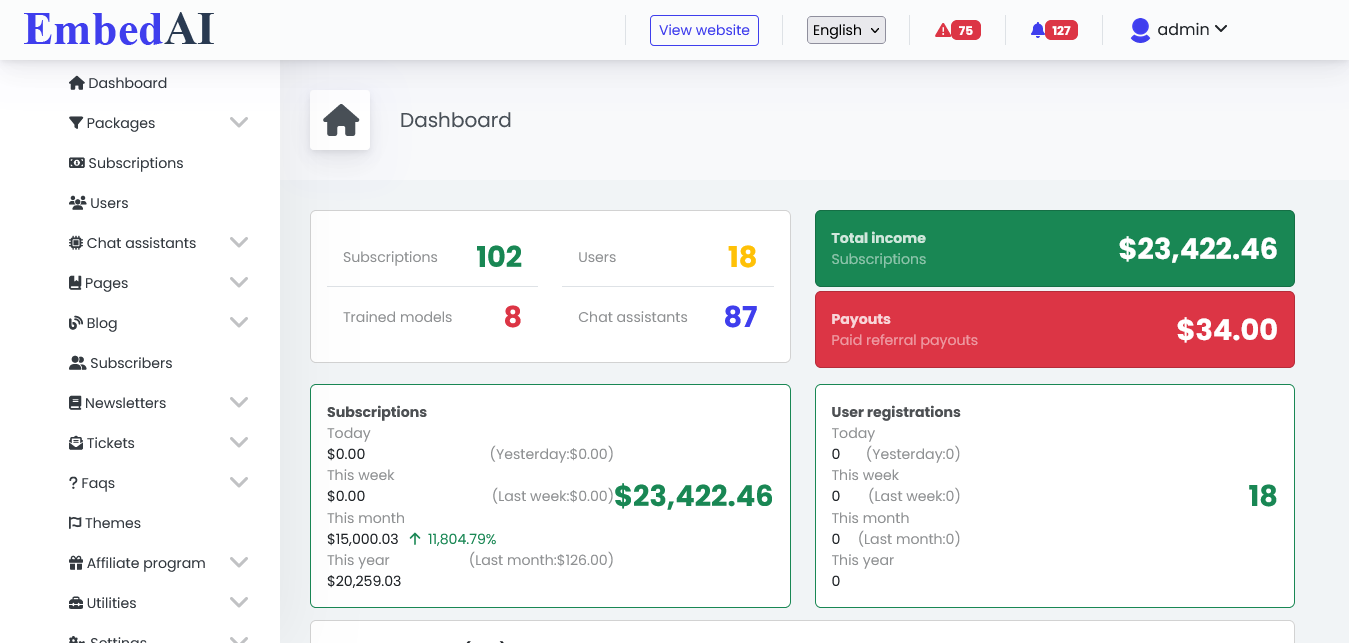Expand the Packages submenu chevron

tap(239, 122)
